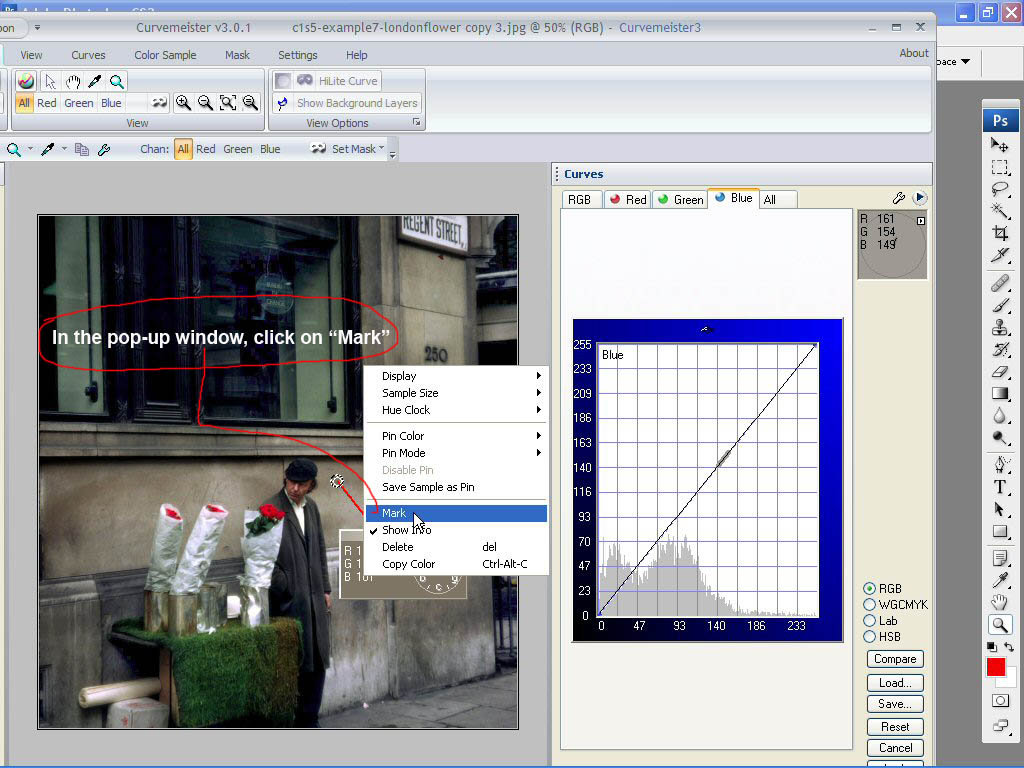Click the zoom in magnifier icon

click(x=183, y=103)
